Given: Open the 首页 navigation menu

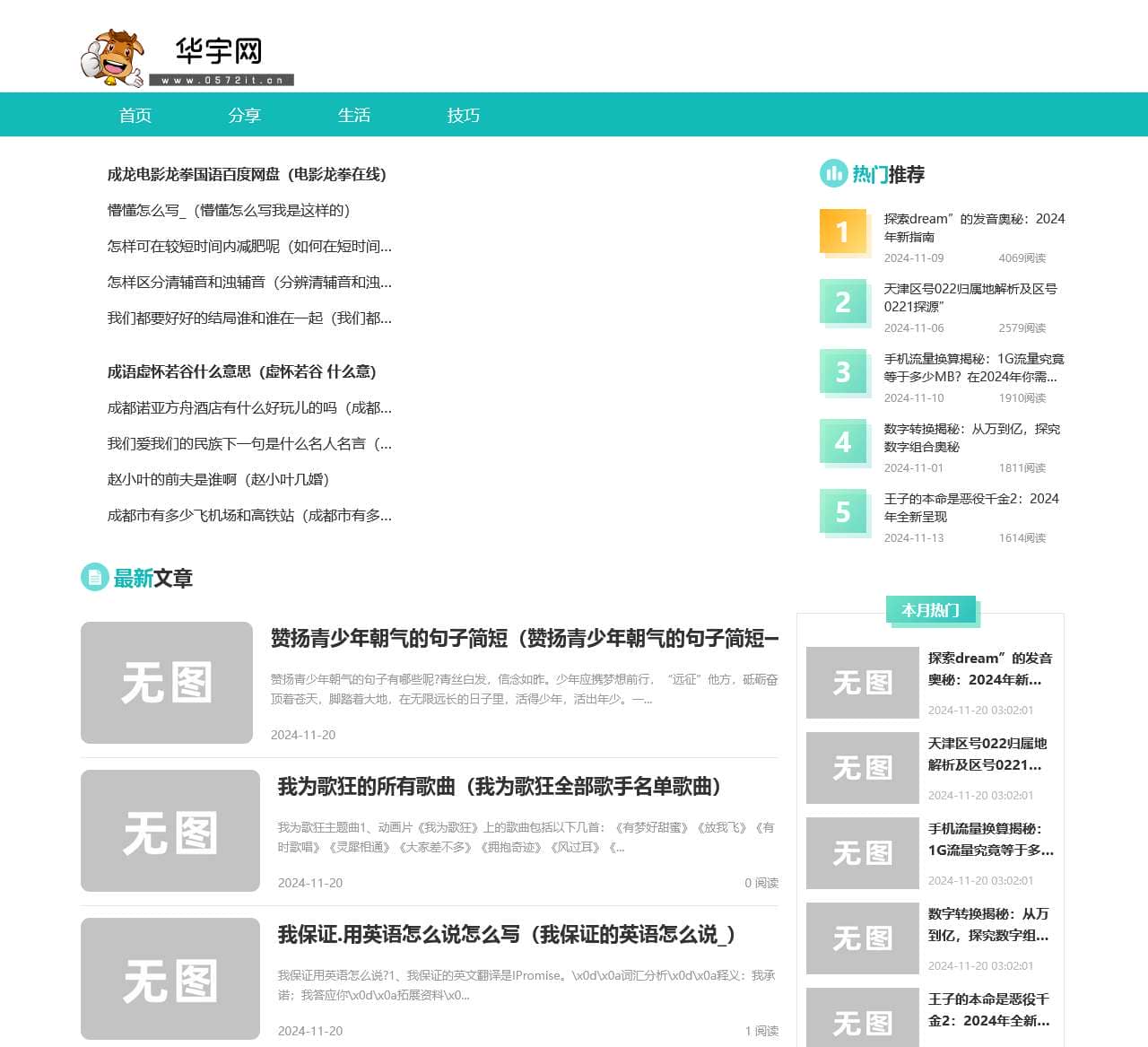Looking at the screenshot, I should pyautogui.click(x=135, y=115).
